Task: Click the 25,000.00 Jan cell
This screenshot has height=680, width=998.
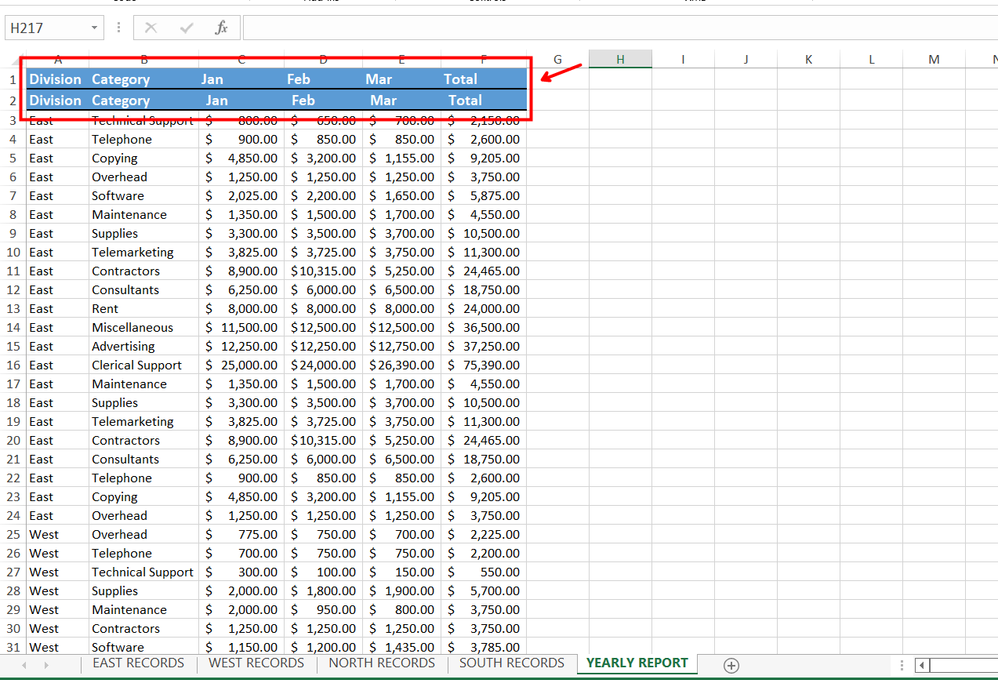Action: pyautogui.click(x=241, y=365)
